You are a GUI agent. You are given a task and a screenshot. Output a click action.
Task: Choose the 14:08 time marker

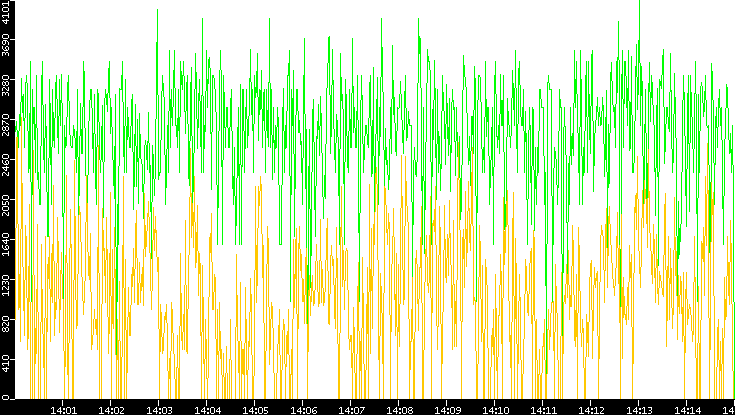[x=399, y=409]
